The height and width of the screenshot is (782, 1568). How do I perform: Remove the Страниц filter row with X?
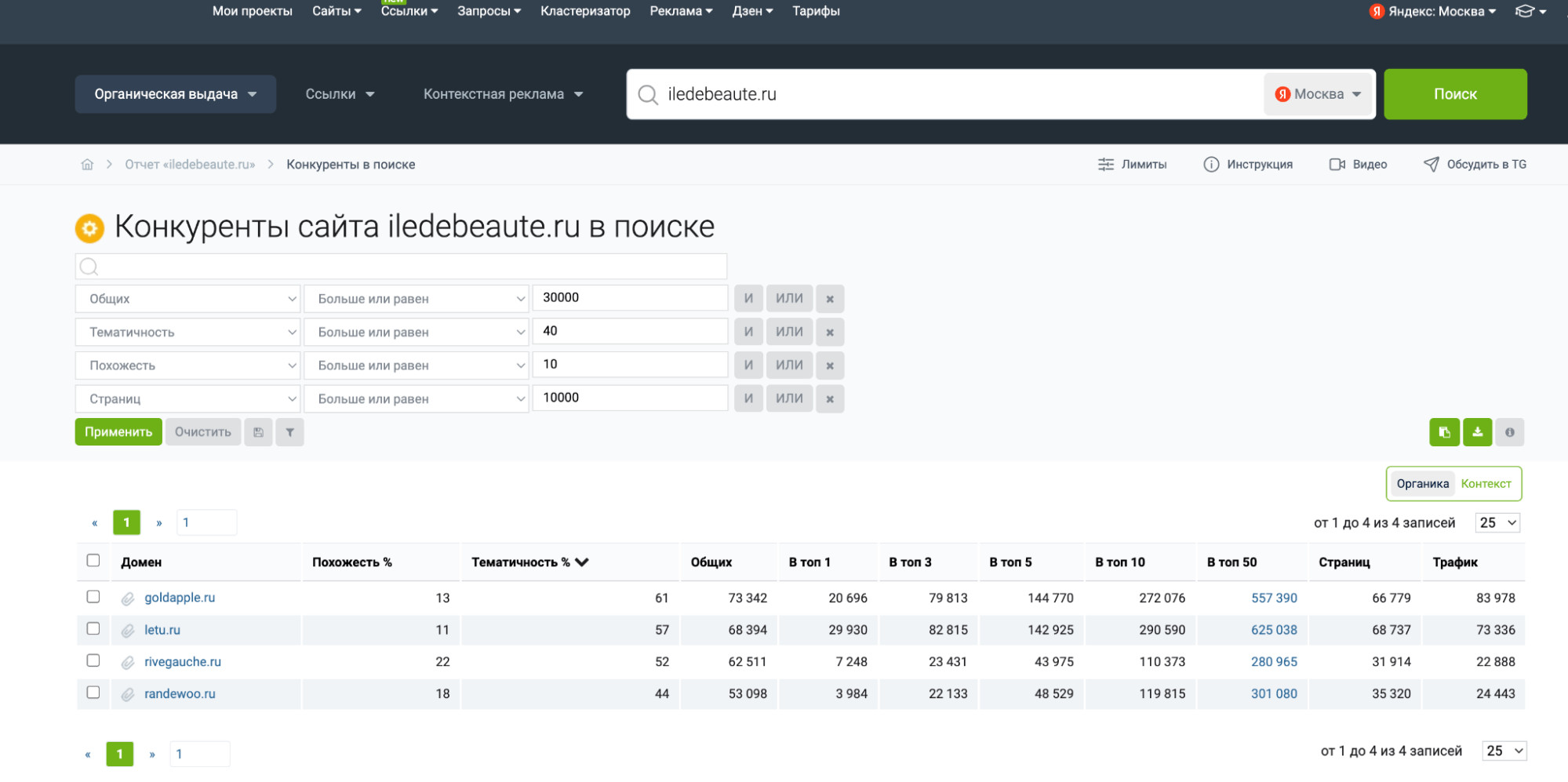point(829,399)
